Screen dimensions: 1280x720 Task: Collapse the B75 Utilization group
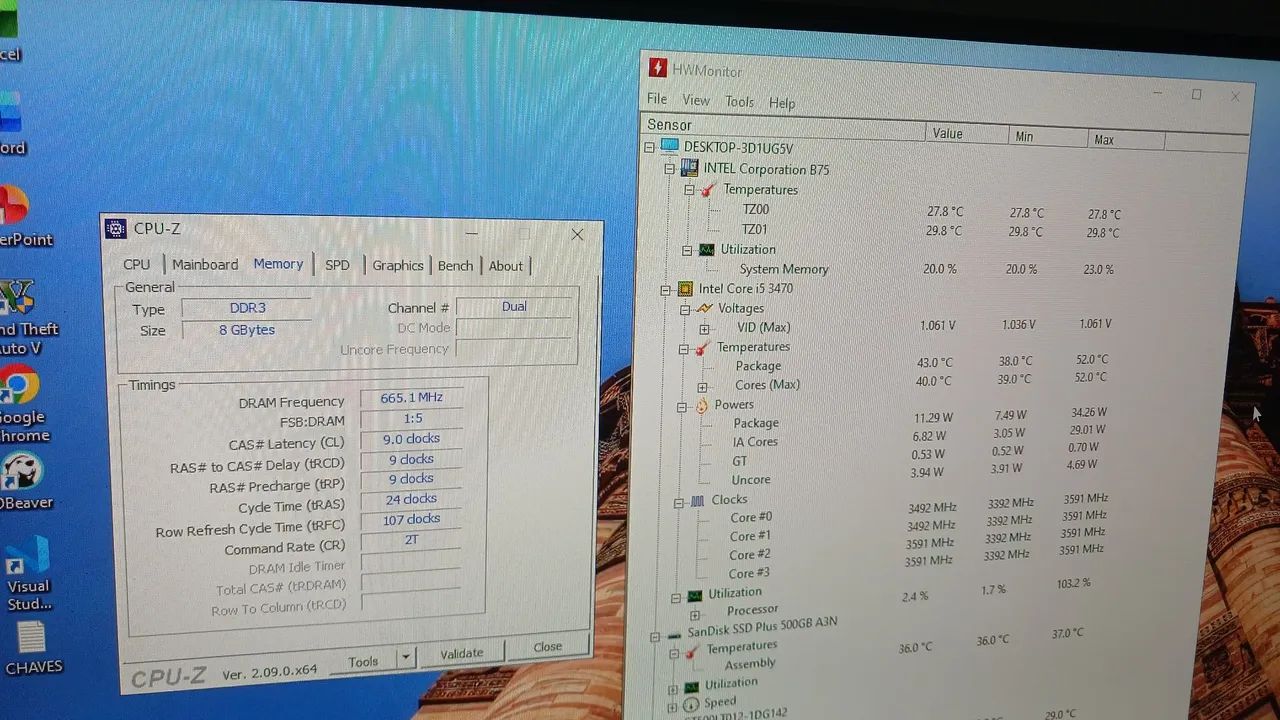[687, 250]
